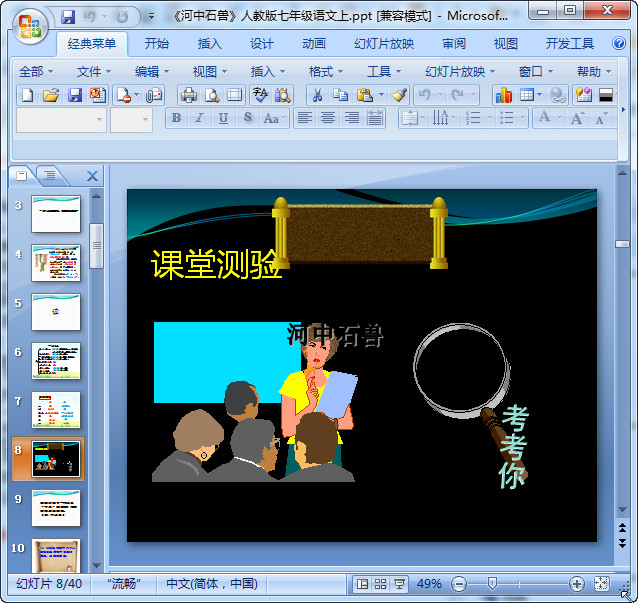Expand the font size combo box
This screenshot has width=638, height=603.
tap(145, 120)
